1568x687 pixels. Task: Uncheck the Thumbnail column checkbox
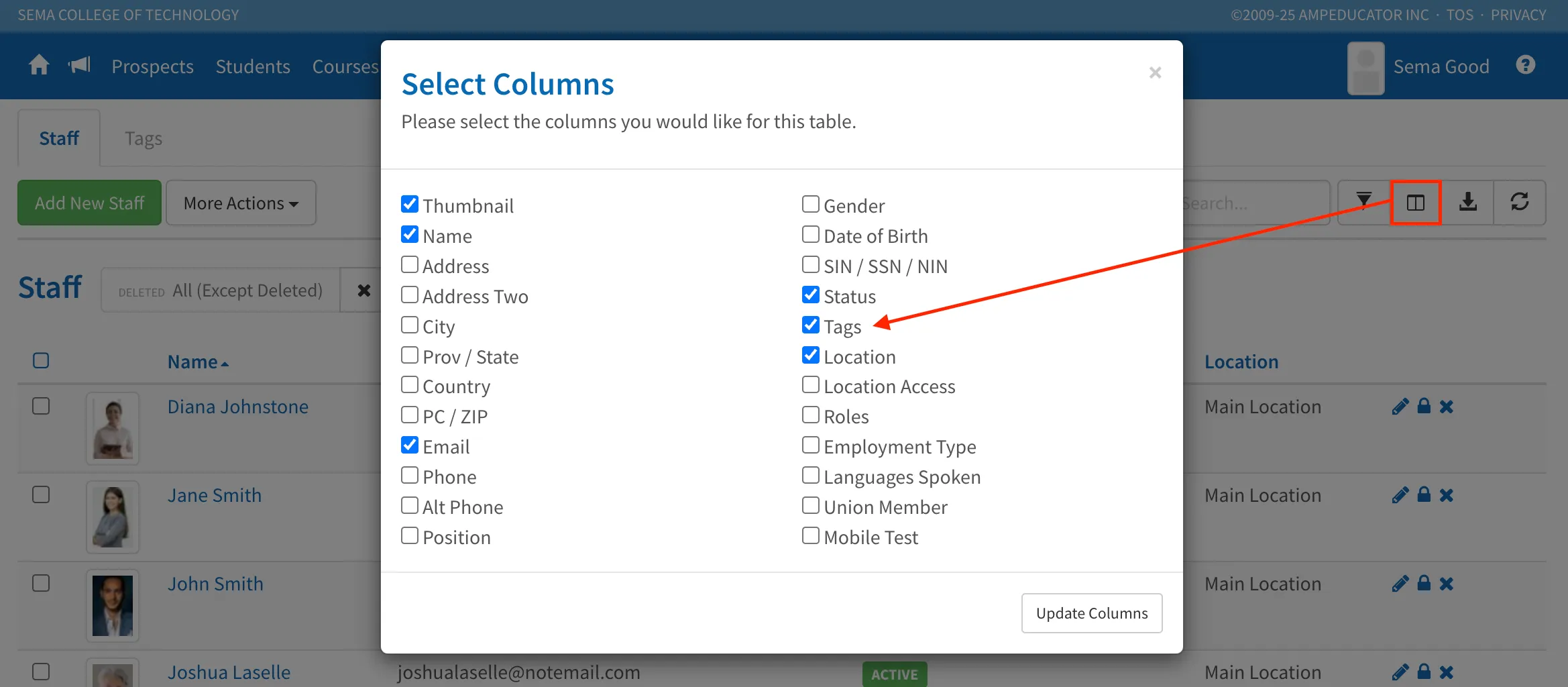(410, 204)
